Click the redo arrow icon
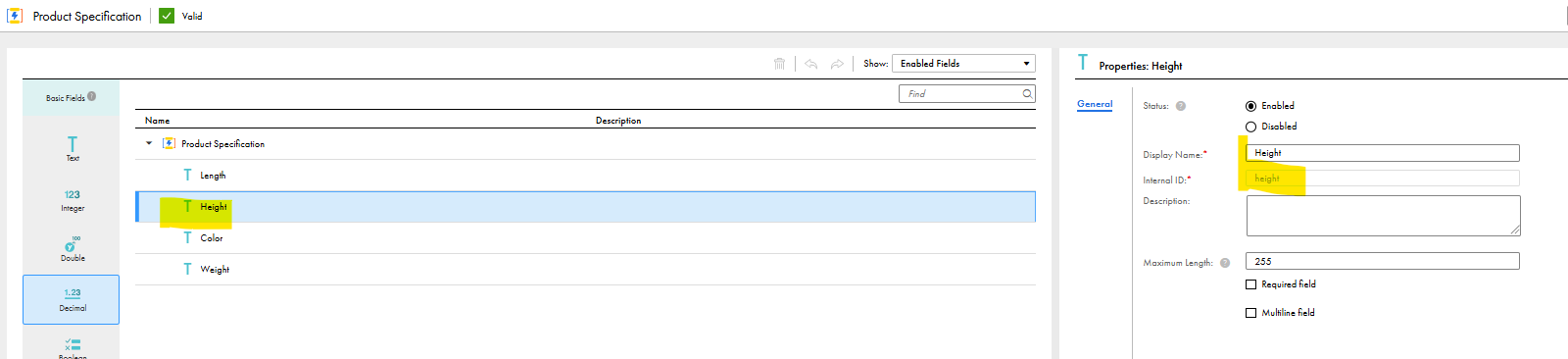 [x=837, y=64]
